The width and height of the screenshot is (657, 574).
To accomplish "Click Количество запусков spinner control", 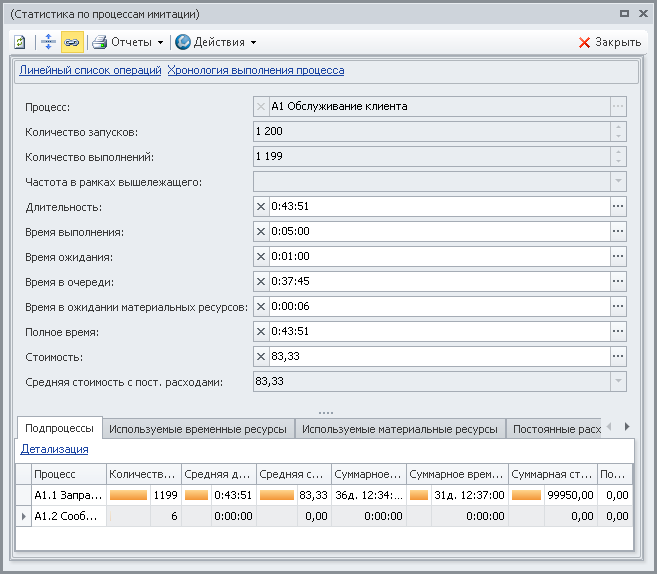I will click(618, 132).
